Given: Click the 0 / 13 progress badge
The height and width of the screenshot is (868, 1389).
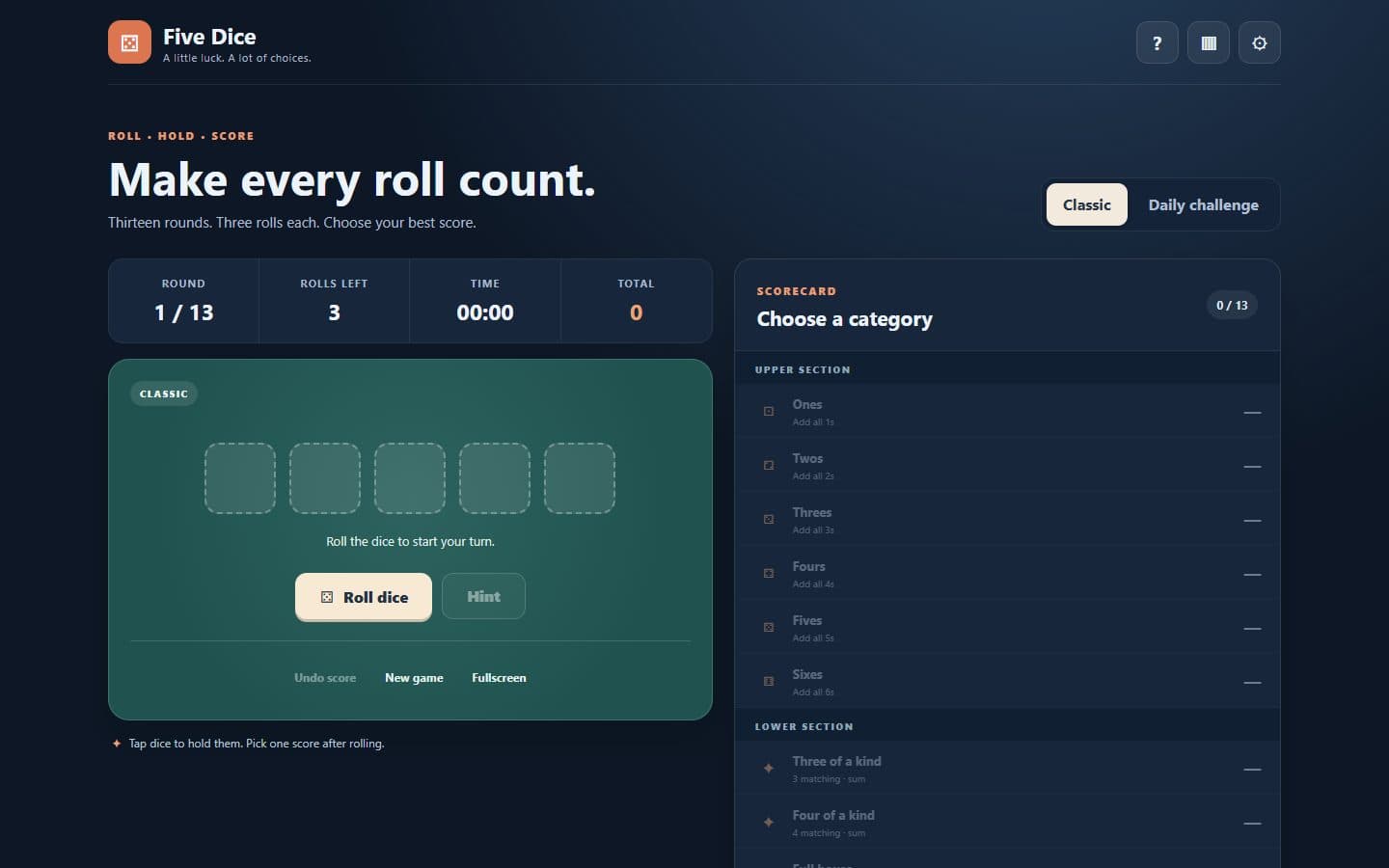Looking at the screenshot, I should [x=1232, y=305].
